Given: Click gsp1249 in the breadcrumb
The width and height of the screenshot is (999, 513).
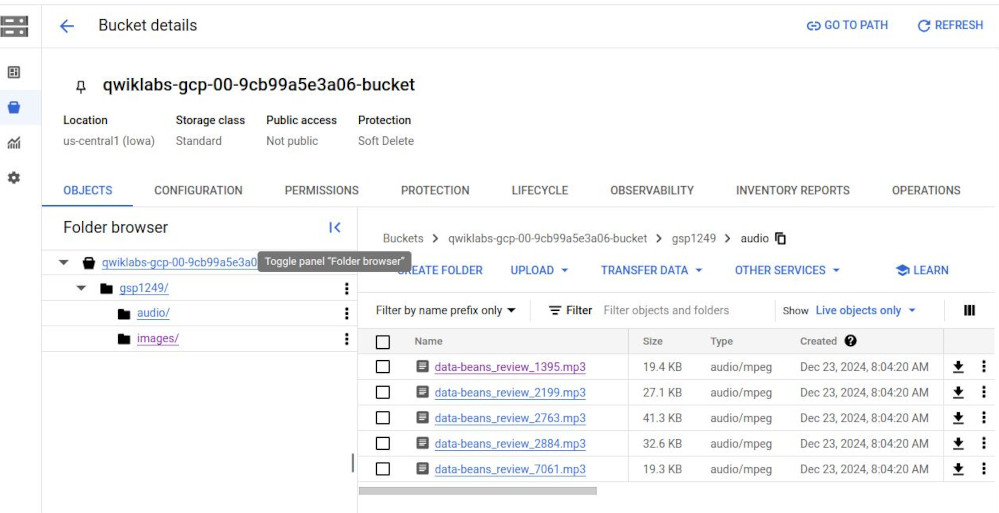Looking at the screenshot, I should pyautogui.click(x=694, y=238).
